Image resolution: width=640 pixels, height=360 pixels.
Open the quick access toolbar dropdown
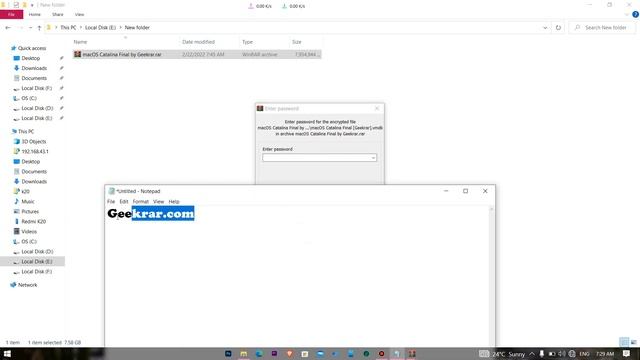32,5
